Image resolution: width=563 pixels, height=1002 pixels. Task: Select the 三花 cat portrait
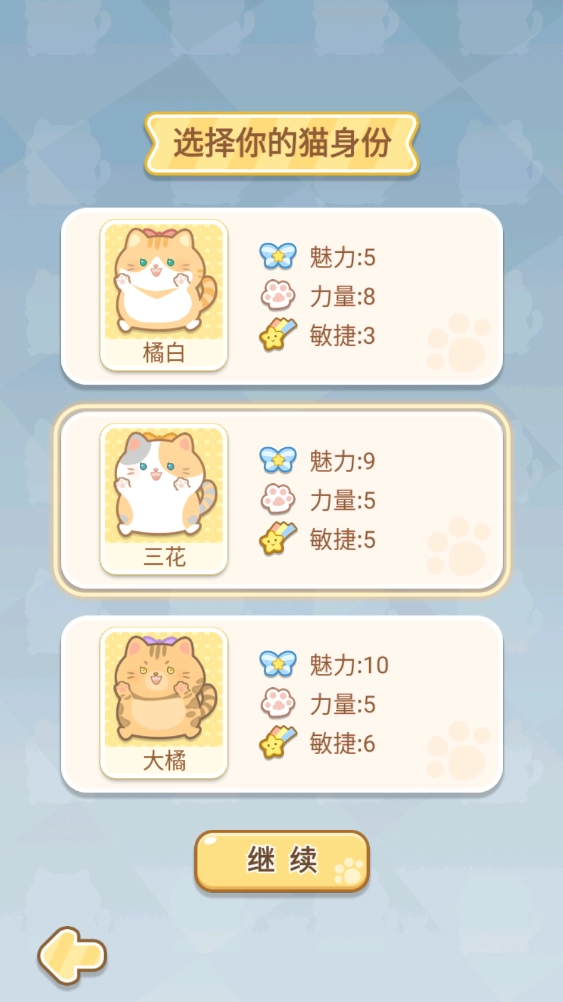(x=164, y=498)
